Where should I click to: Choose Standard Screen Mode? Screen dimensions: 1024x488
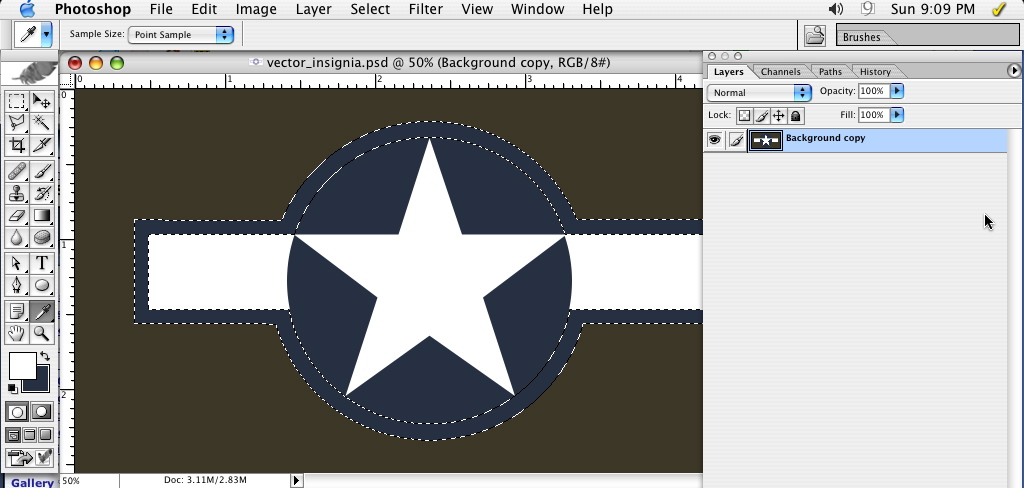click(x=13, y=435)
